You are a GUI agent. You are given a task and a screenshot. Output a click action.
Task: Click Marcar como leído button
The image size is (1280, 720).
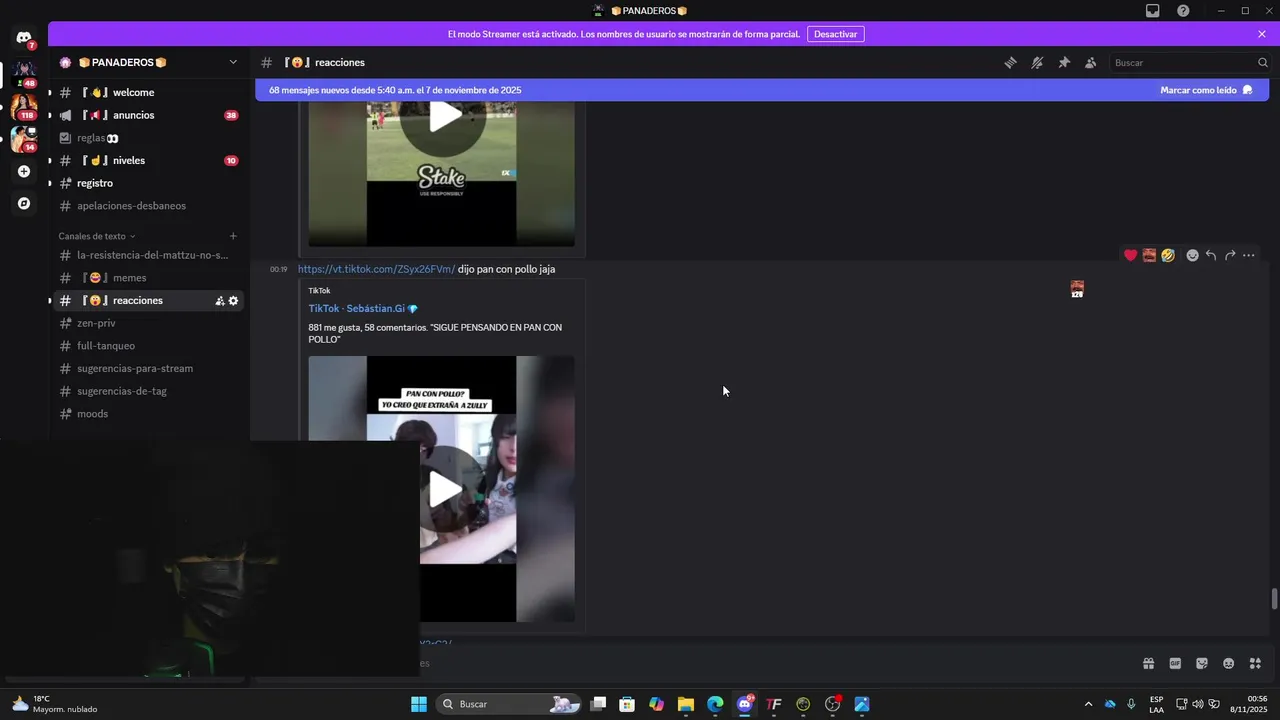click(x=1206, y=90)
